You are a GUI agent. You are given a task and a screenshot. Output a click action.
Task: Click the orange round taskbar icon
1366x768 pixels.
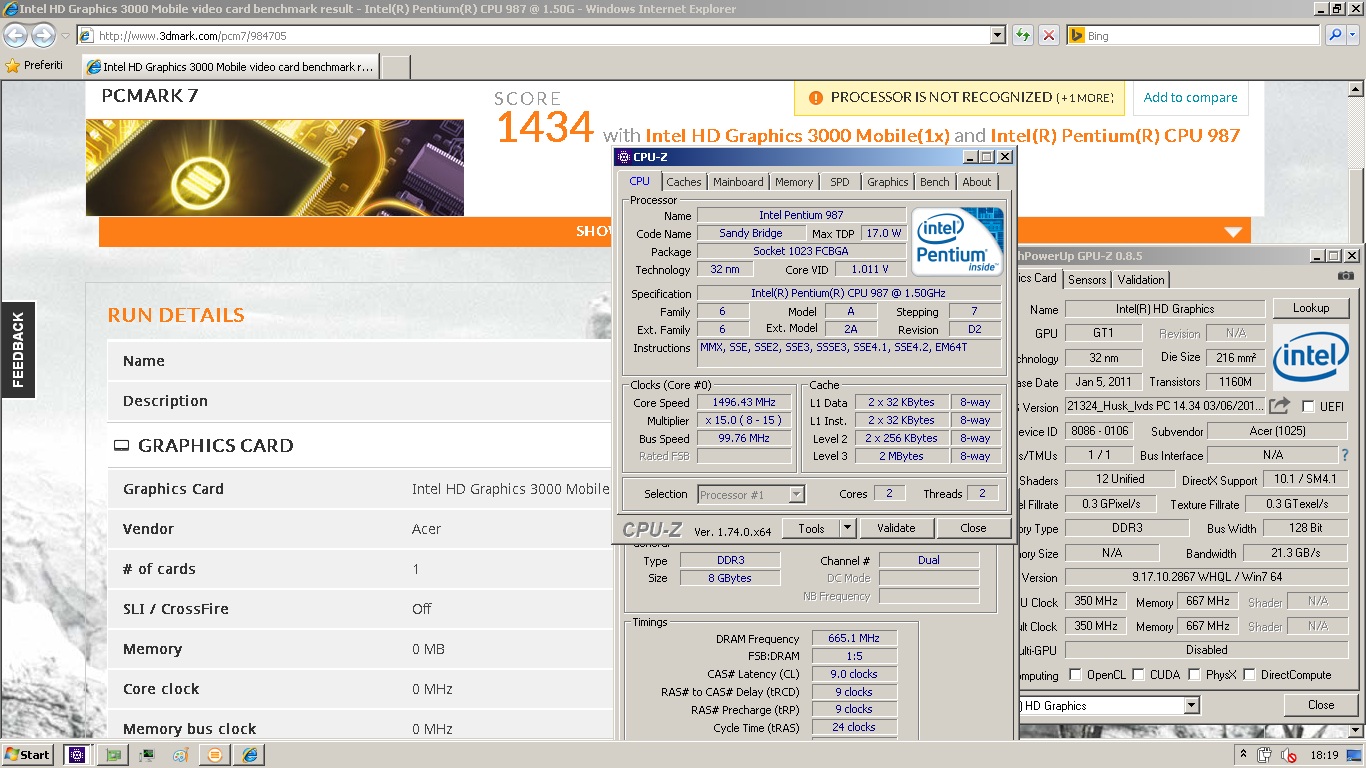(x=214, y=755)
